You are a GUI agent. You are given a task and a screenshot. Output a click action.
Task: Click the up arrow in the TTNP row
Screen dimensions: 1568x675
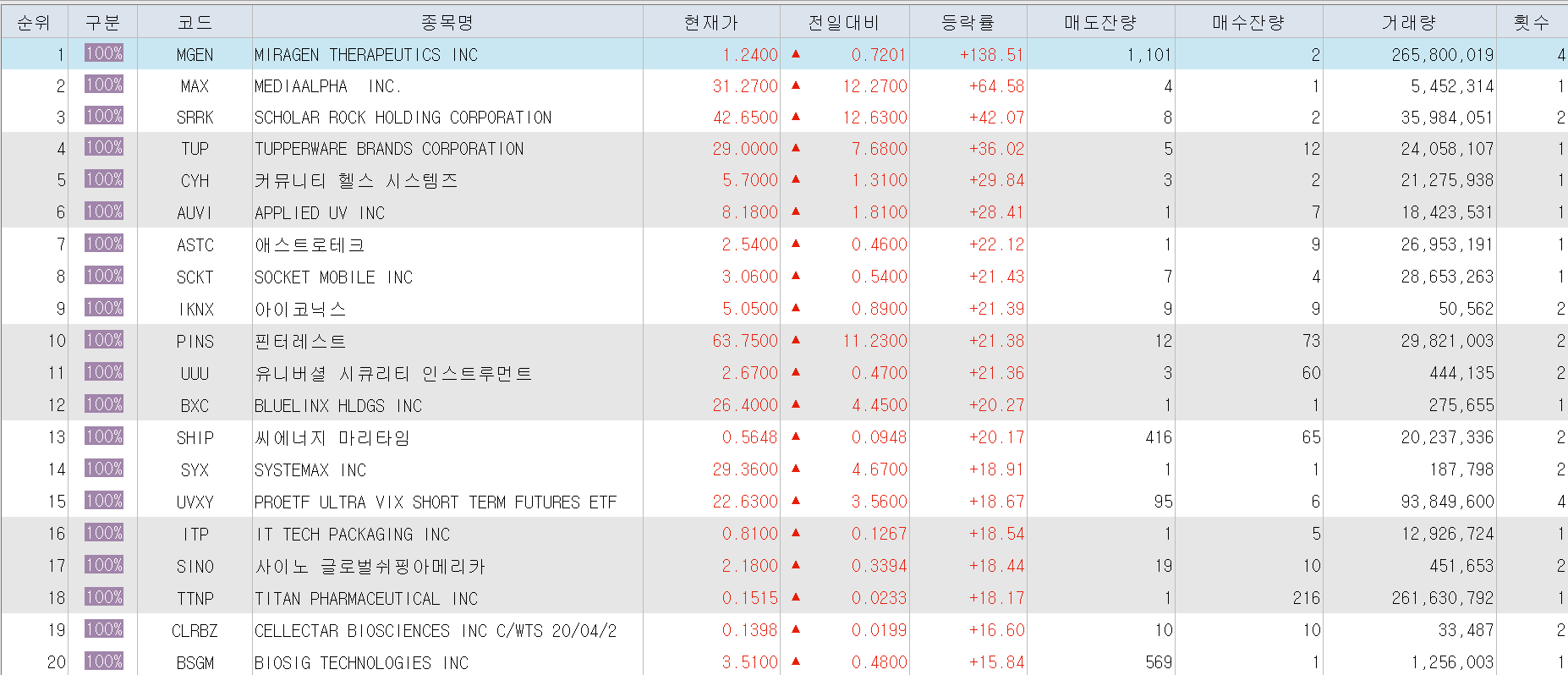coord(796,597)
